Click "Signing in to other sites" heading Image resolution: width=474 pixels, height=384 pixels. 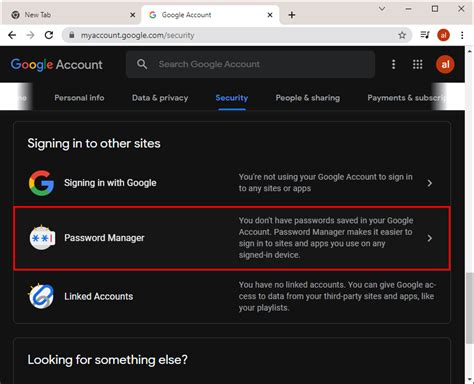point(94,143)
